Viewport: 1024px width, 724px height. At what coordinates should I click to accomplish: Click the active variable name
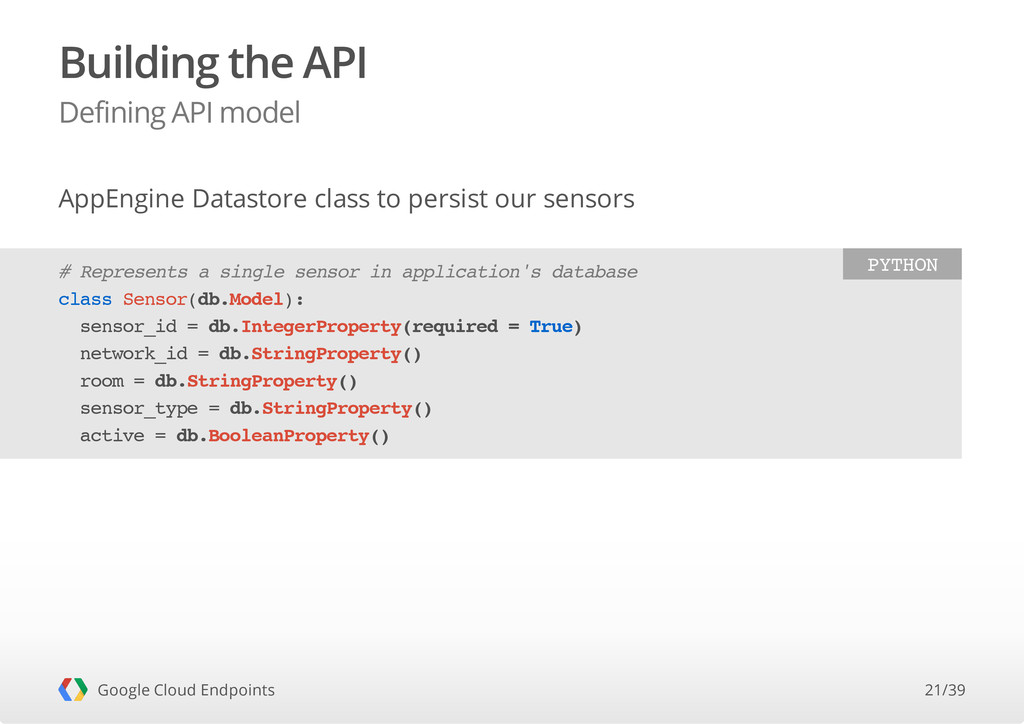(112, 435)
